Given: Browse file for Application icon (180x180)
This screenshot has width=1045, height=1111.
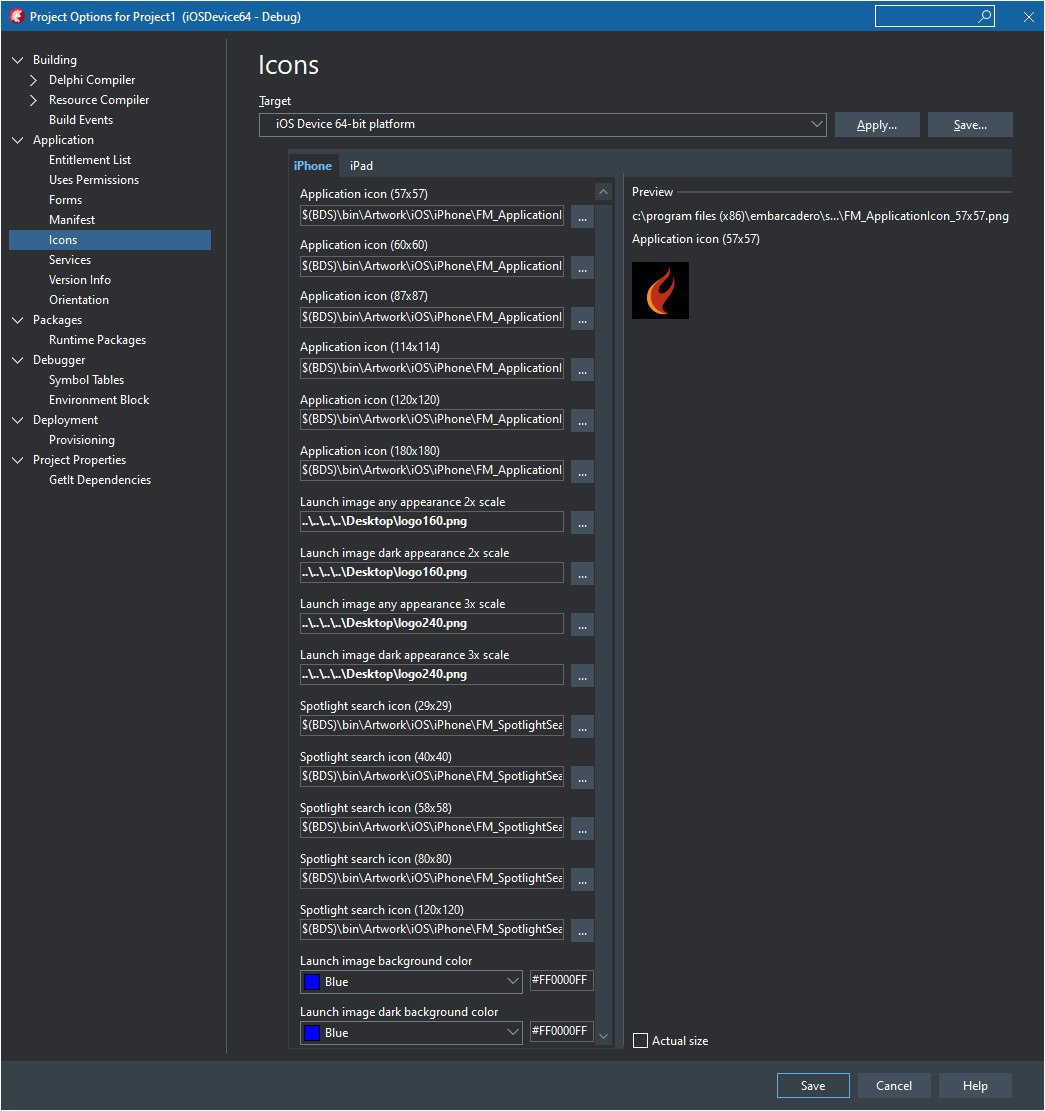Looking at the screenshot, I should pos(582,472).
